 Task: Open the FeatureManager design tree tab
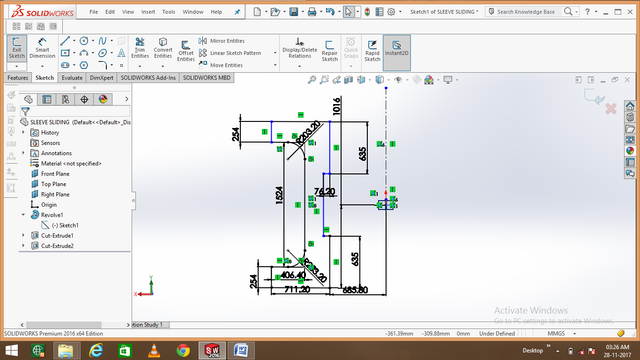[28, 99]
